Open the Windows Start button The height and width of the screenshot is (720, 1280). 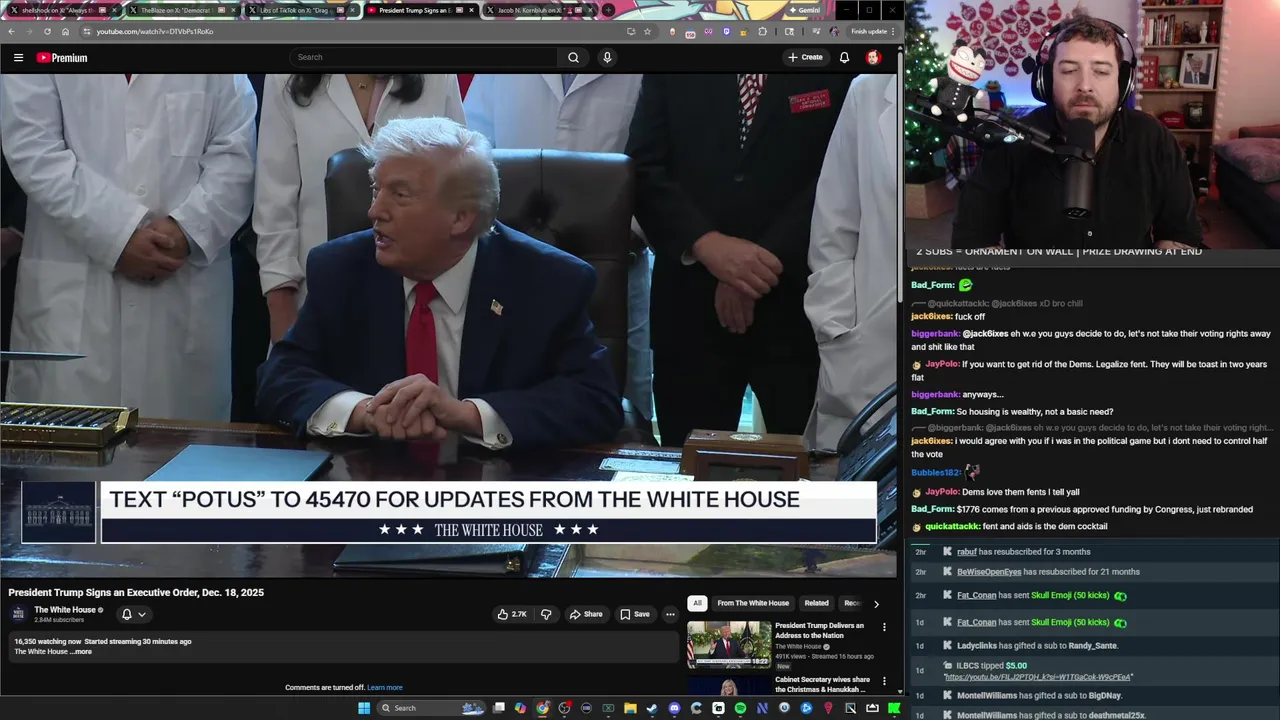click(x=364, y=708)
